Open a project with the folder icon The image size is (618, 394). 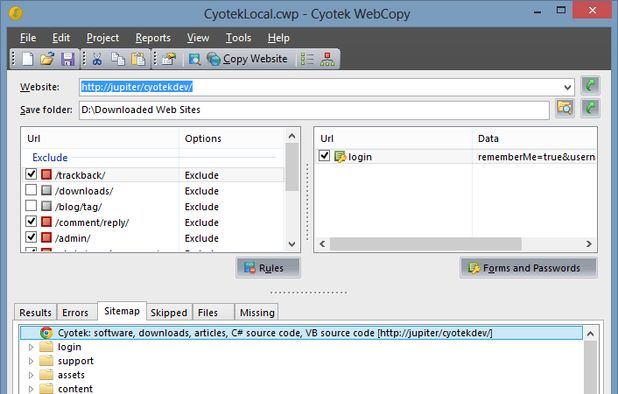tap(47, 59)
